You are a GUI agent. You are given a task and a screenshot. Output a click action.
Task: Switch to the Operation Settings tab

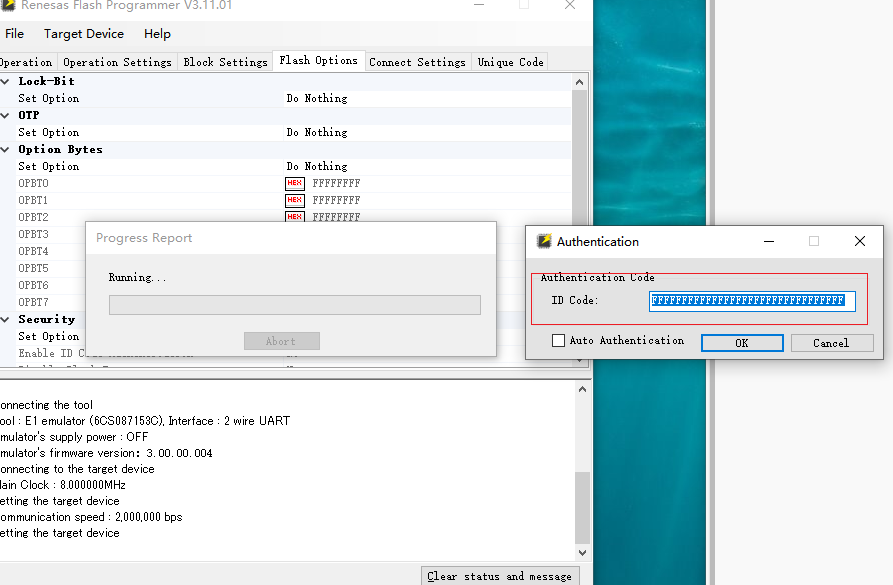pyautogui.click(x=117, y=62)
